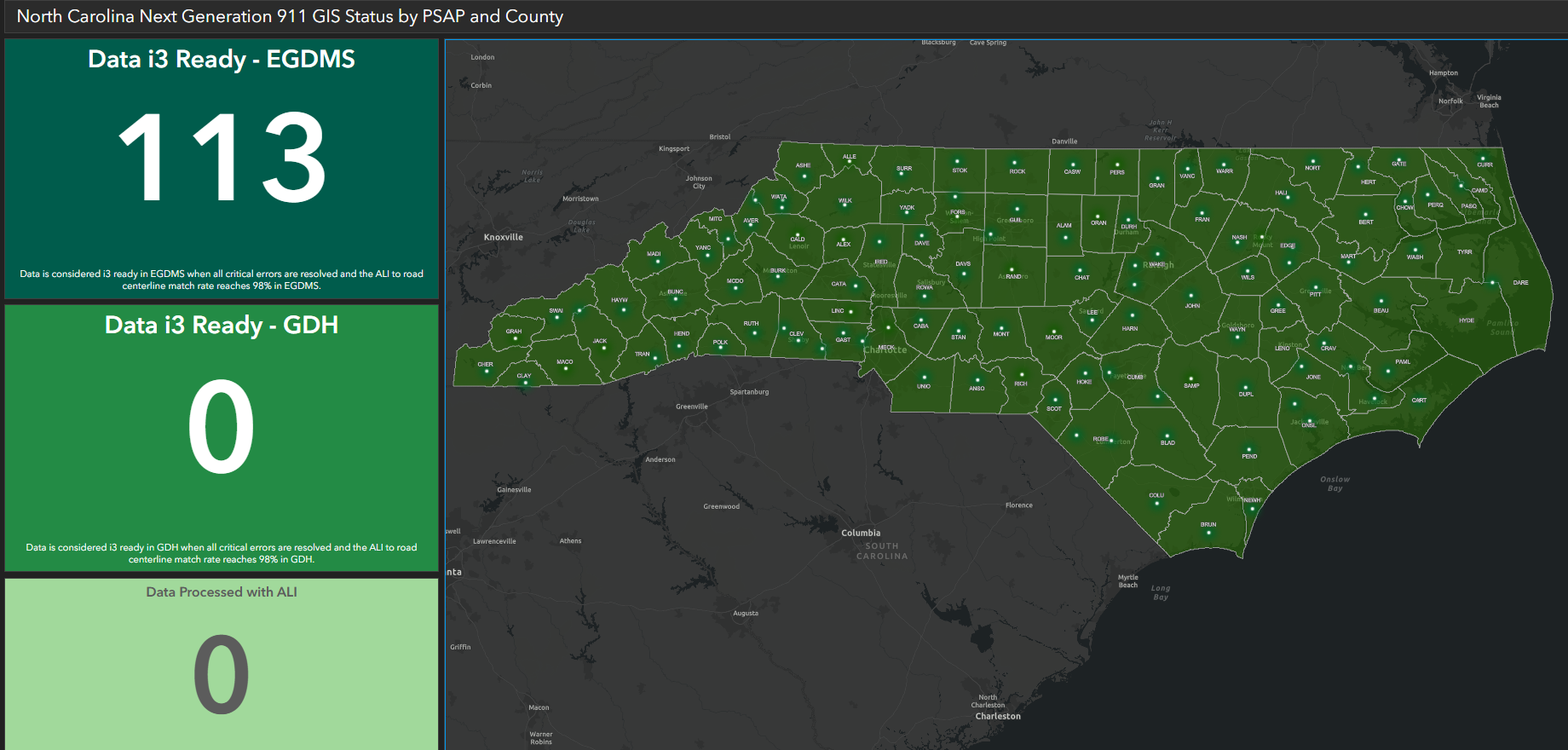
Task: Click the PSAP point above the BERT label
Action: tap(1365, 214)
